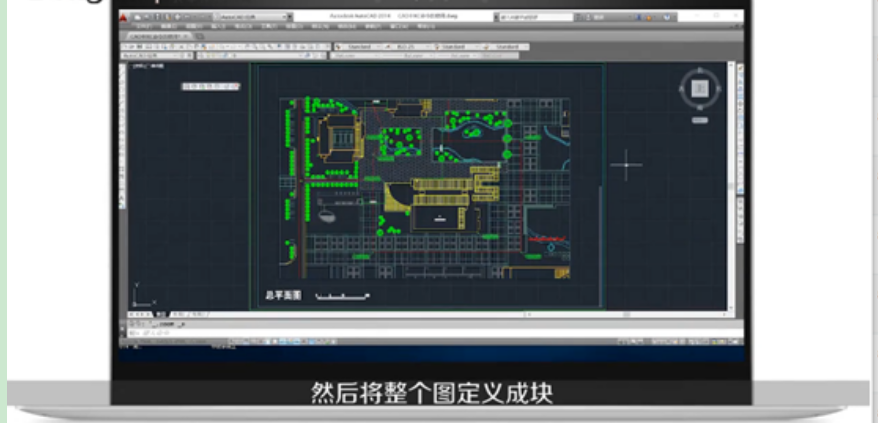
Task: Click New in the quick access toolbar
Action: point(138,17)
